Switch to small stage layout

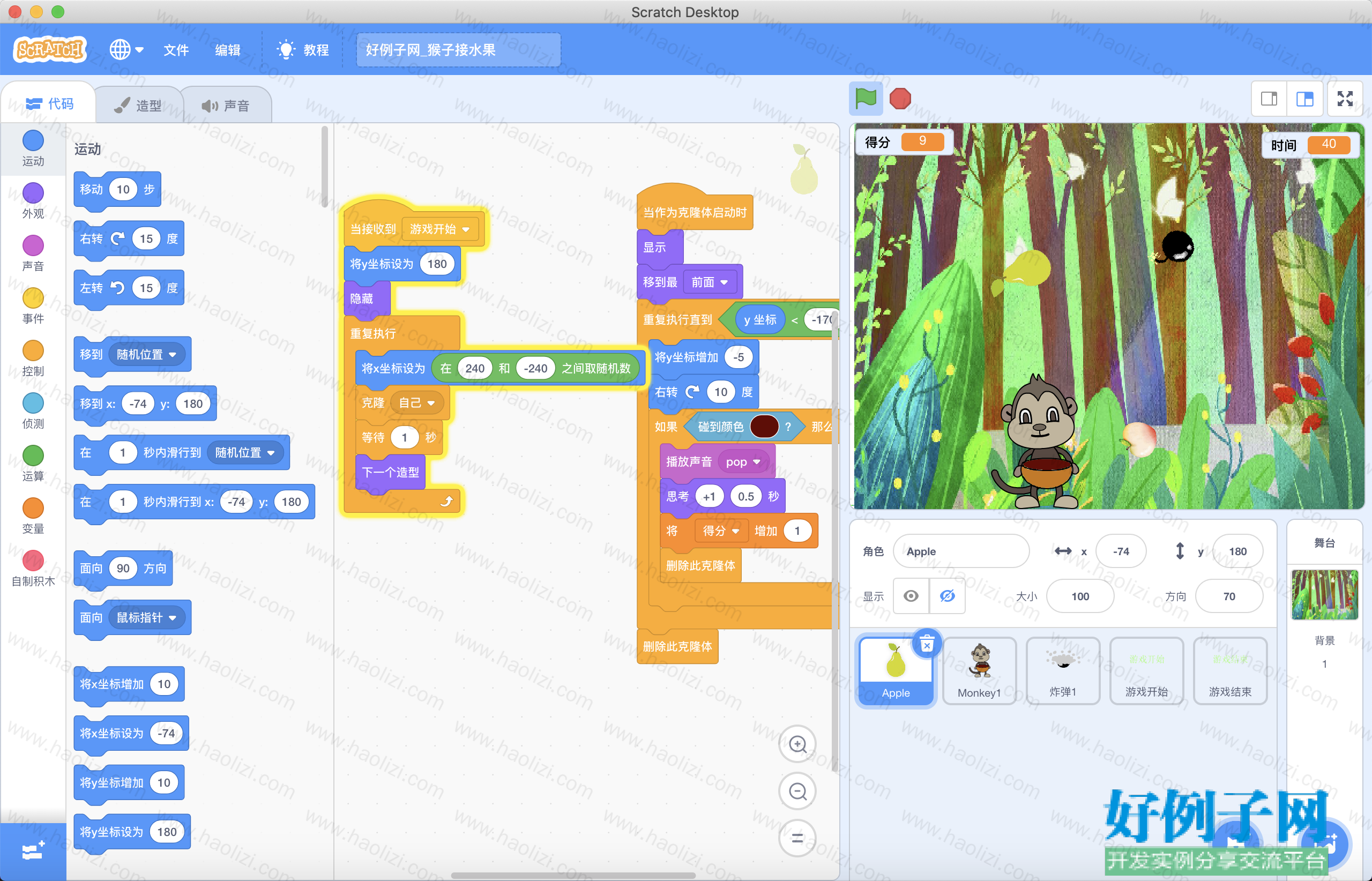click(1269, 99)
